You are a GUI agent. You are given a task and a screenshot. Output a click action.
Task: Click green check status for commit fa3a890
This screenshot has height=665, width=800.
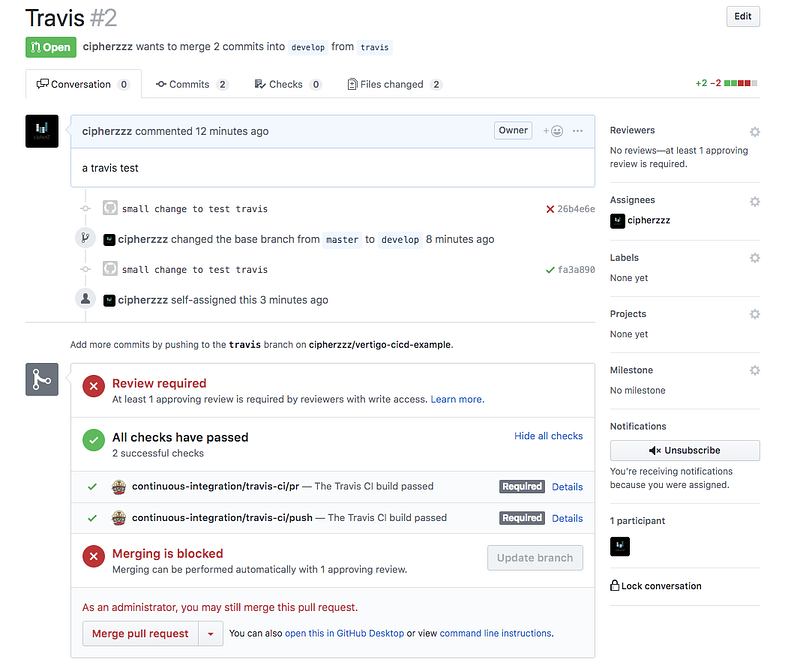click(x=550, y=270)
